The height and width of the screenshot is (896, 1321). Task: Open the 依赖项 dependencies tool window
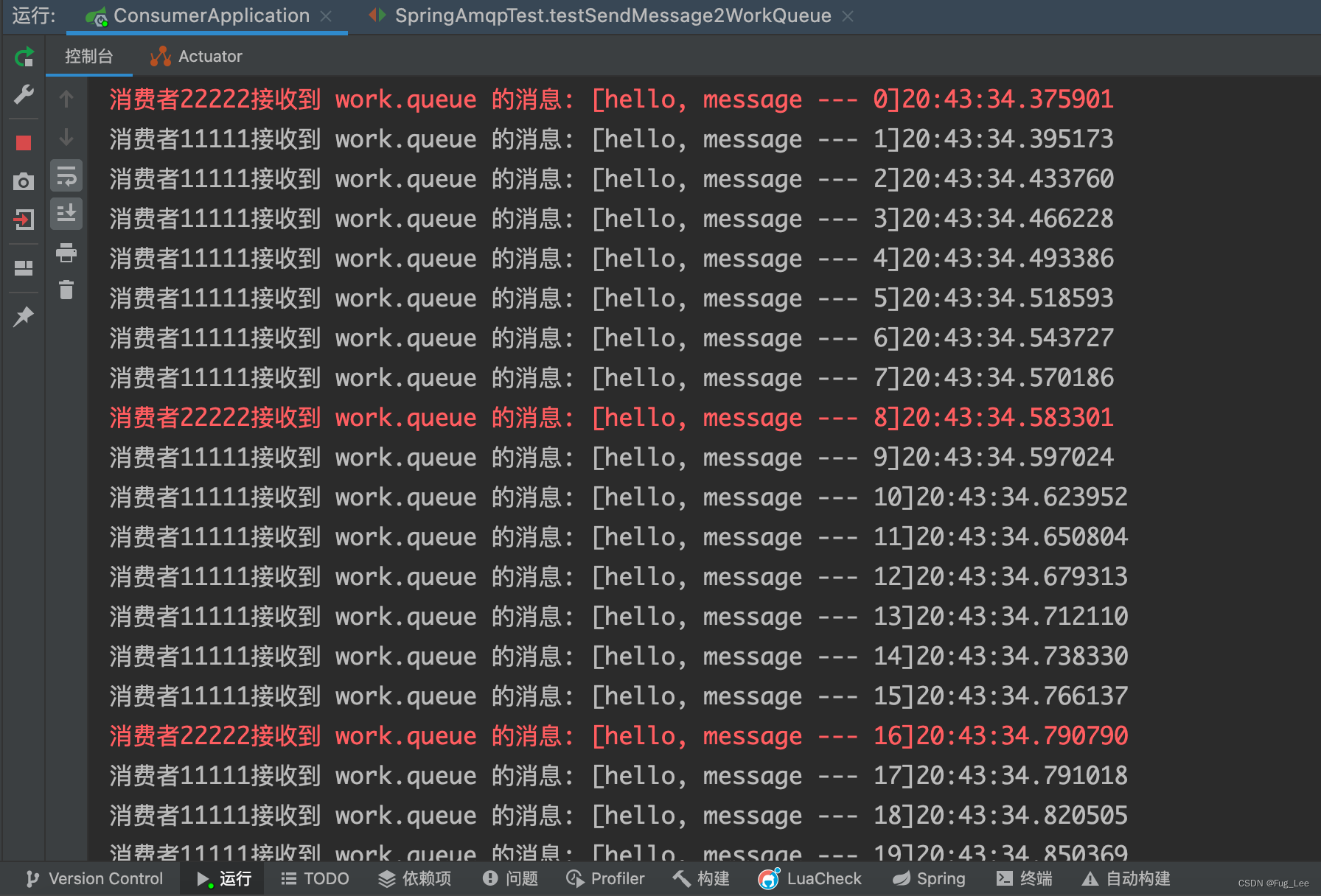click(414, 878)
